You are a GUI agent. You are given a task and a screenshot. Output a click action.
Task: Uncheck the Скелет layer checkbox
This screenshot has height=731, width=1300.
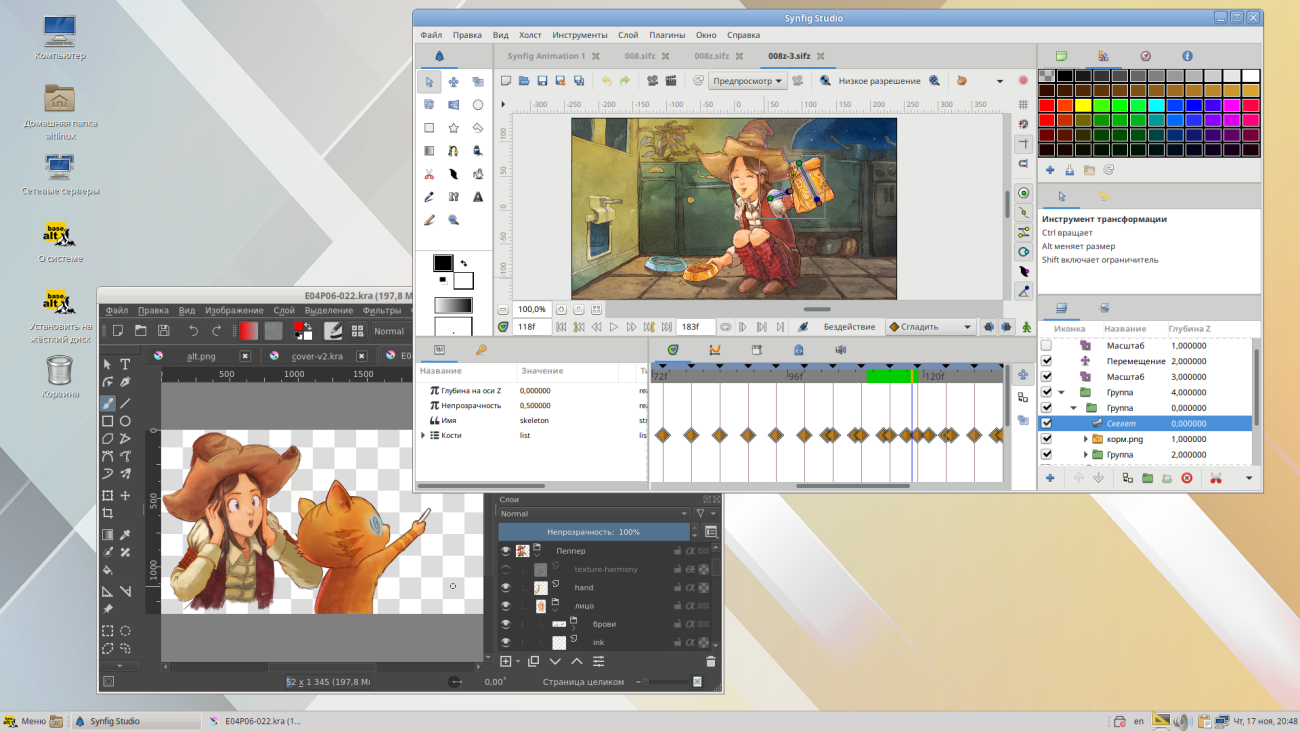[1047, 423]
